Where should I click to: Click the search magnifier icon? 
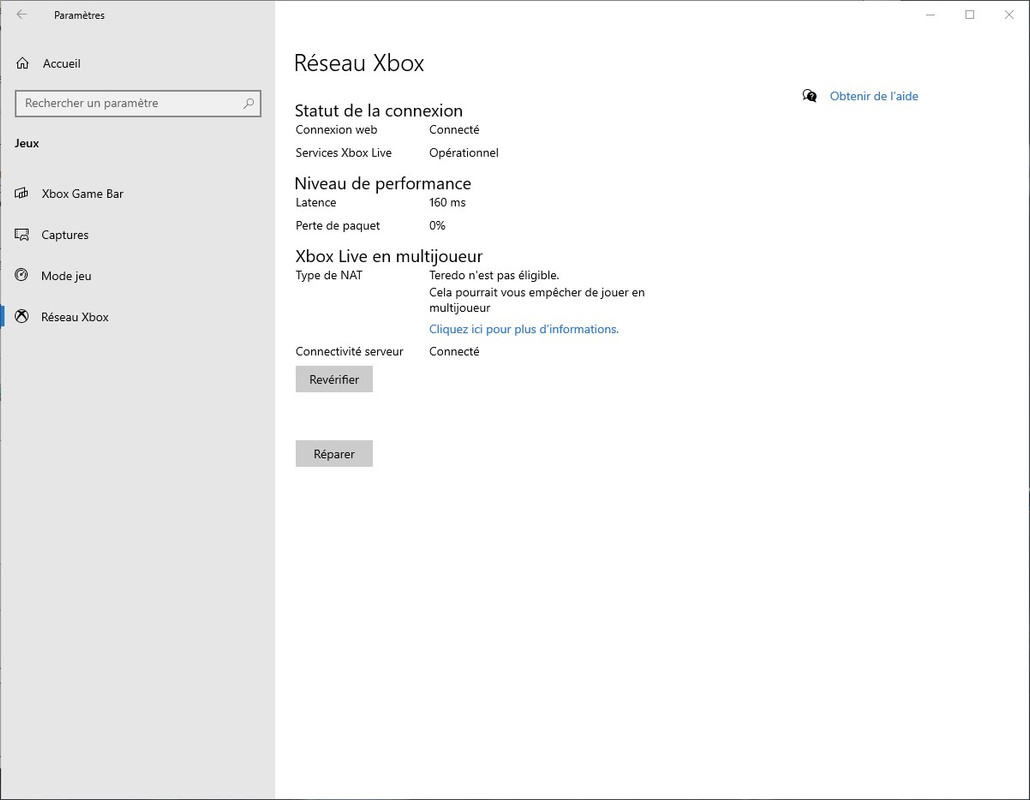(x=248, y=103)
